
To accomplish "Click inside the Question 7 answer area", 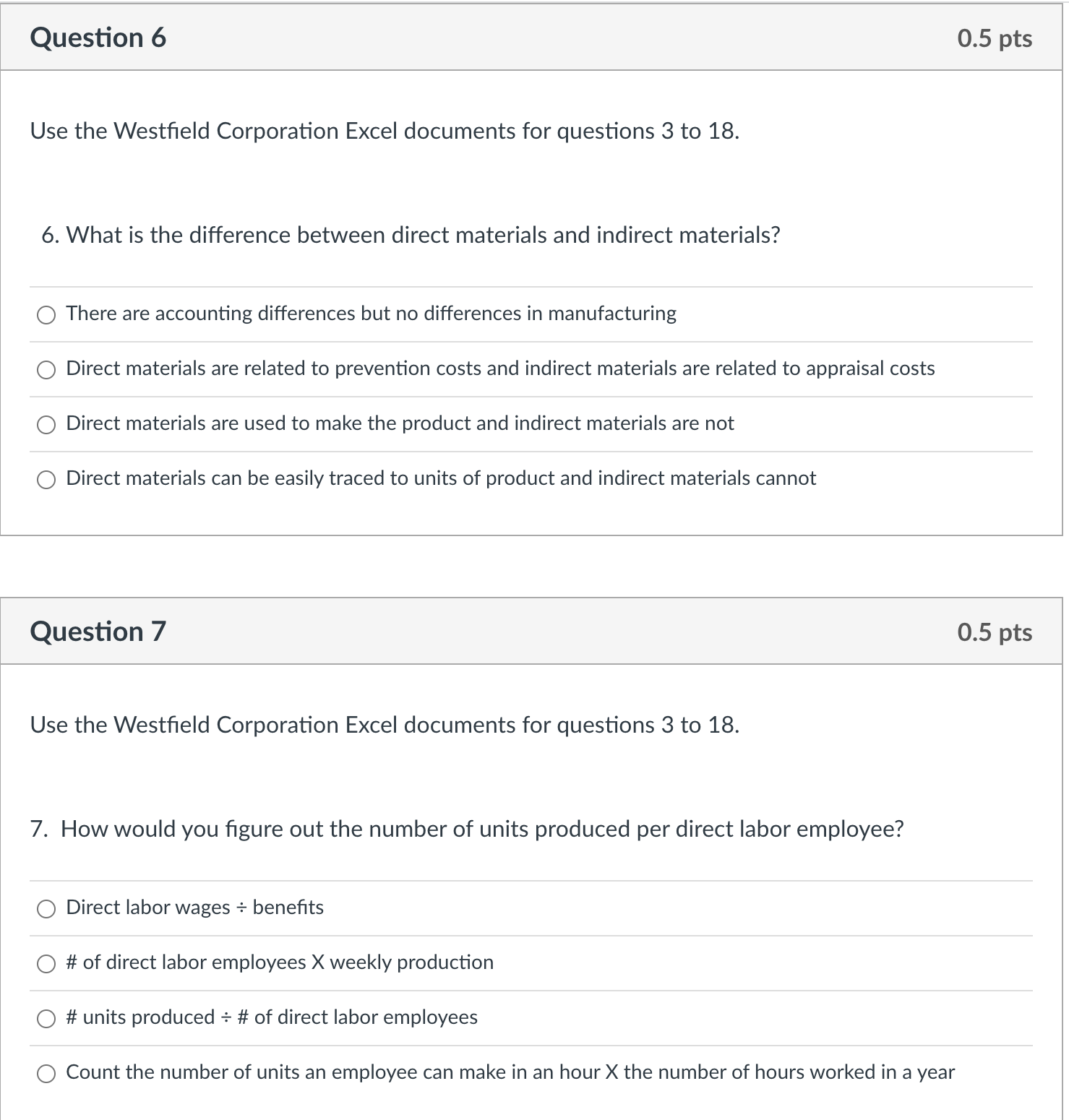I will coord(506,990).
